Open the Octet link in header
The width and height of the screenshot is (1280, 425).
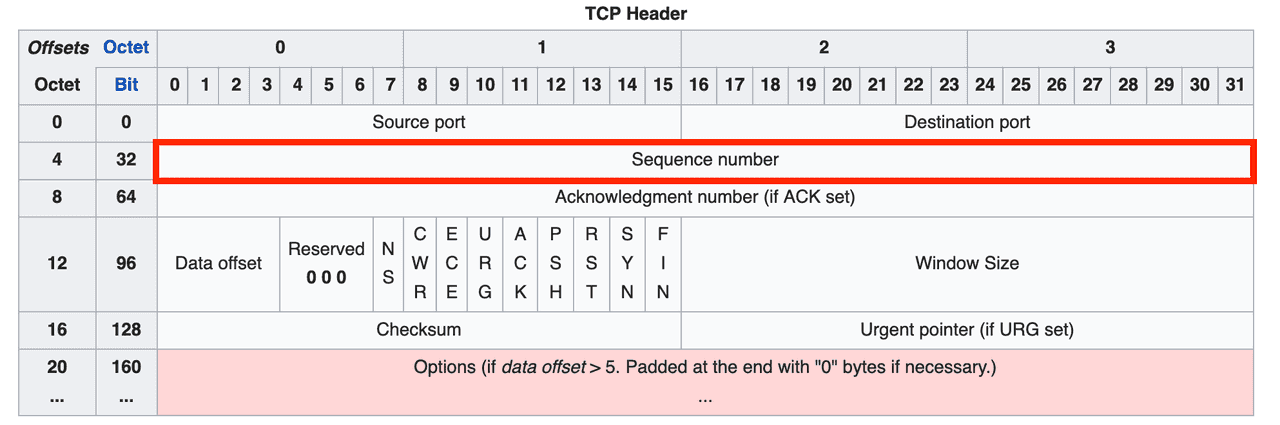(x=126, y=47)
